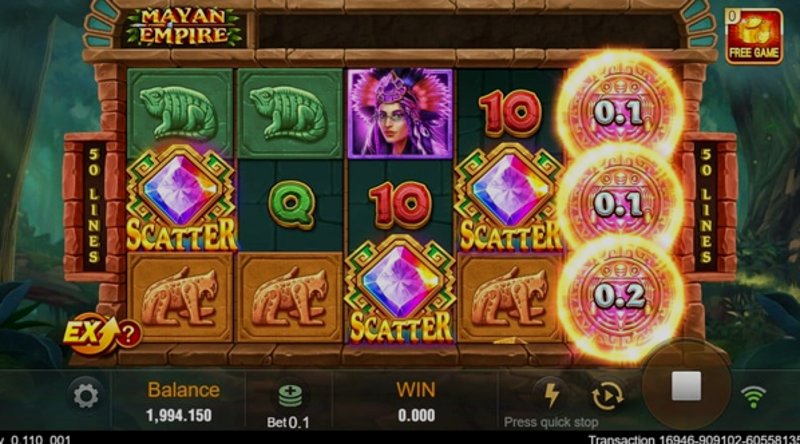800x444 pixels.
Task: Open the Mayan Empire logo
Action: coord(183,27)
